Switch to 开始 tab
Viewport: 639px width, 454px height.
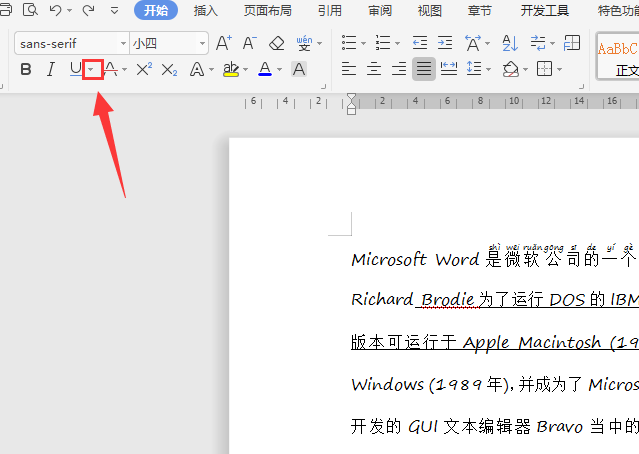pyautogui.click(x=156, y=10)
